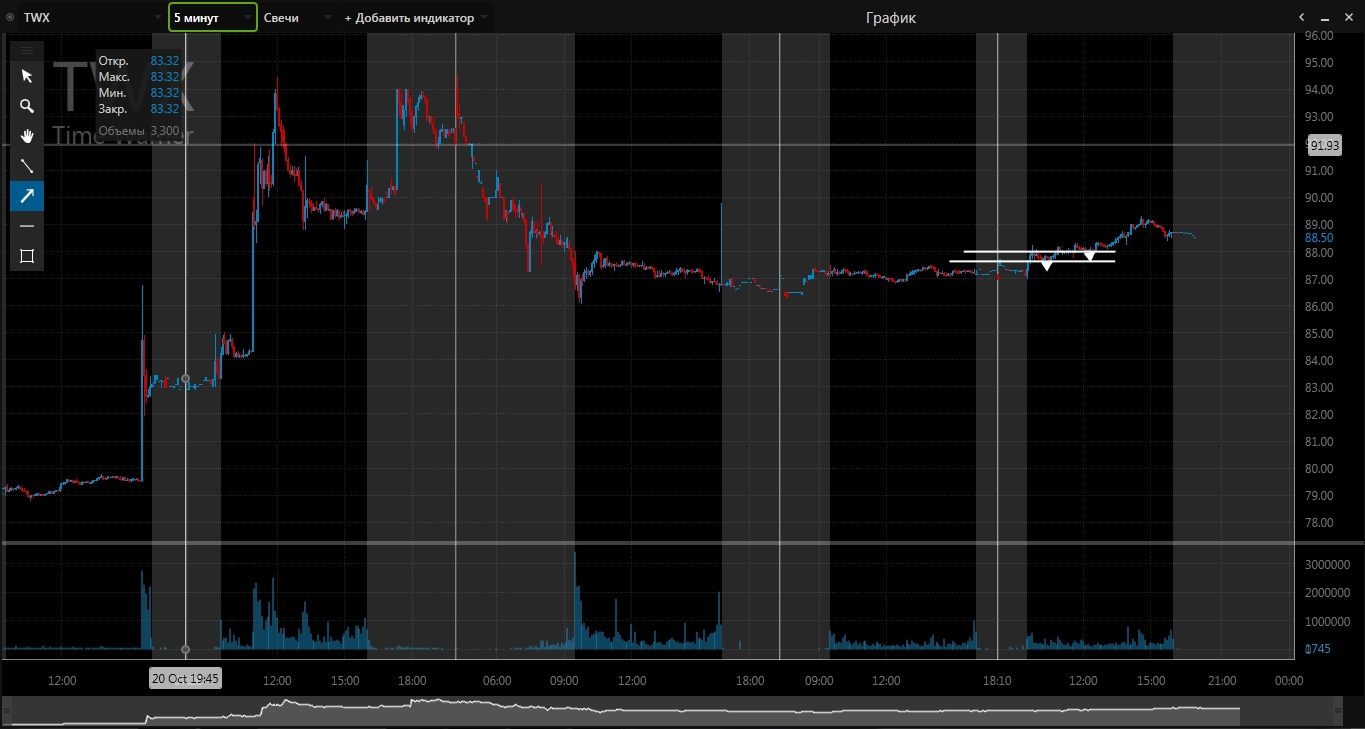
Task: Open the Свечи chart type dropdown
Action: (297, 18)
